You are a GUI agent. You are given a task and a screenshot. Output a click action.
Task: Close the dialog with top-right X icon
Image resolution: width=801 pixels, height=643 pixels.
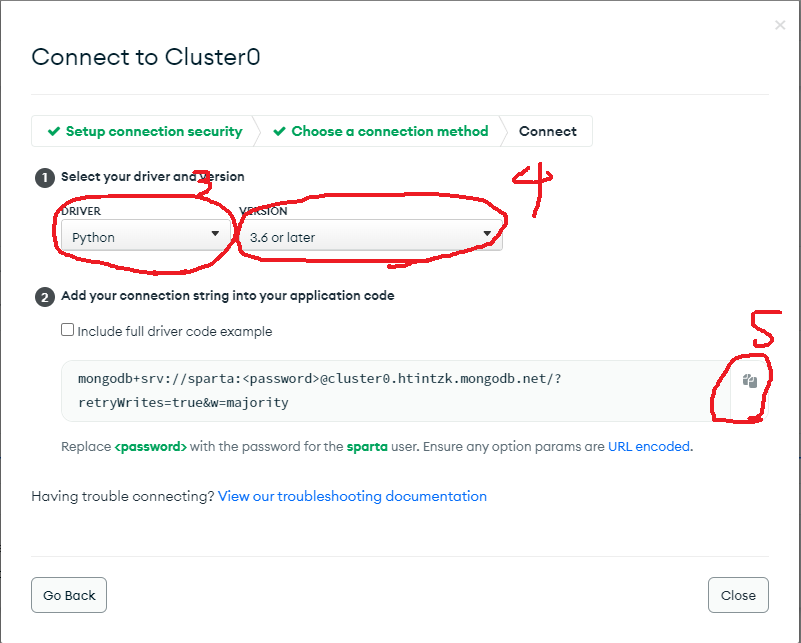click(780, 25)
